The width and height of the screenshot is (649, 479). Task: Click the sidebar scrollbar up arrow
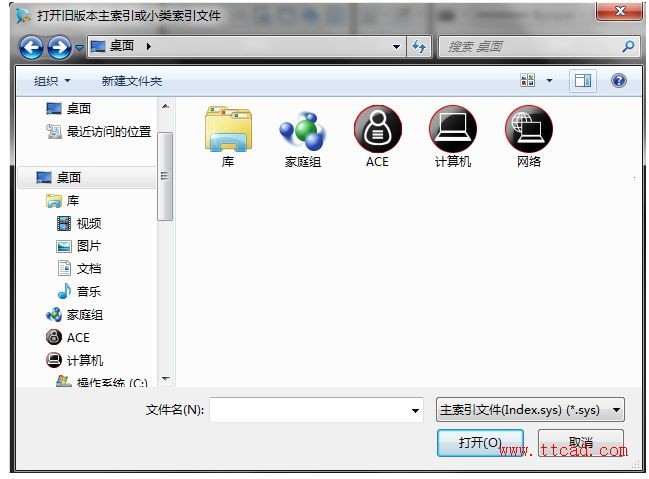point(166,106)
